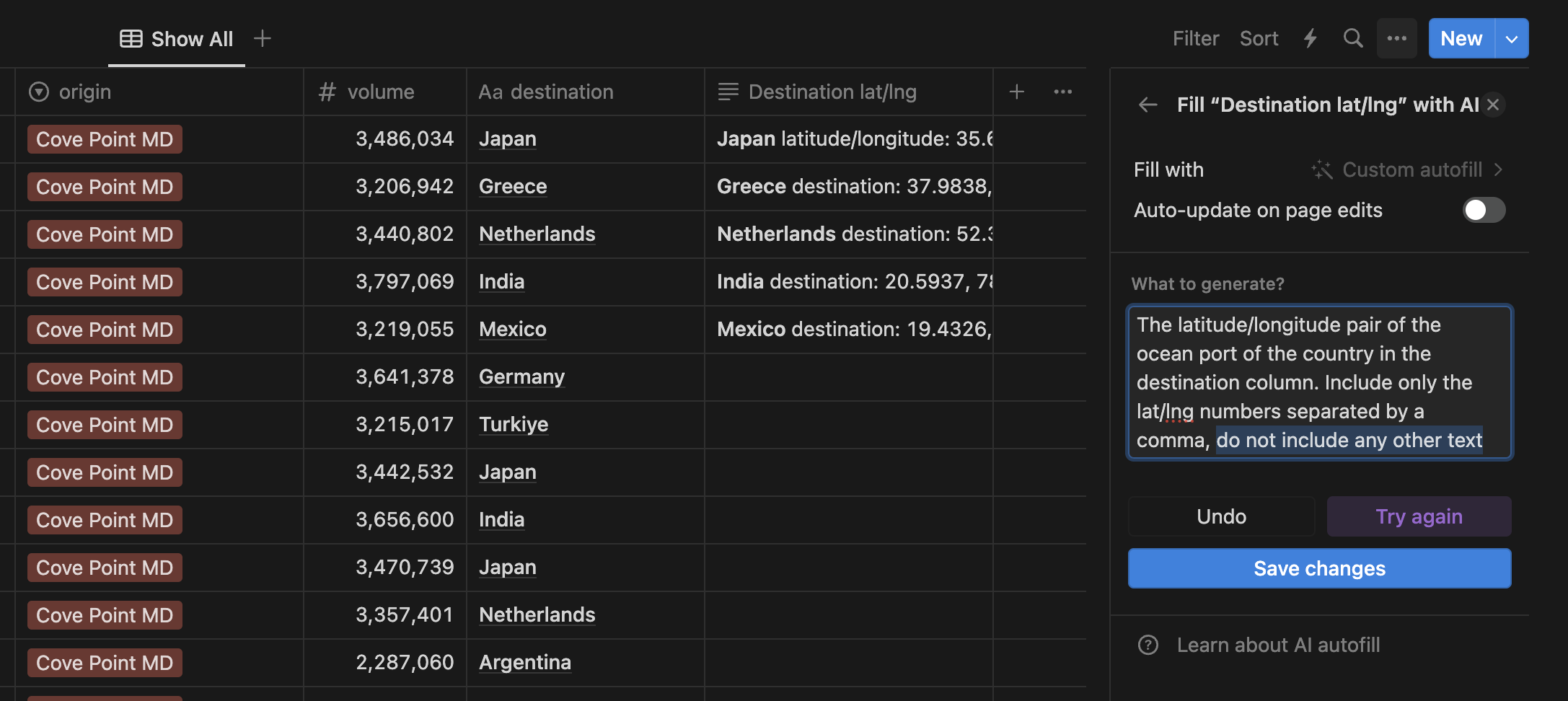The height and width of the screenshot is (701, 1568).
Task: Toggle Auto-update on page edits
Action: [x=1484, y=210]
